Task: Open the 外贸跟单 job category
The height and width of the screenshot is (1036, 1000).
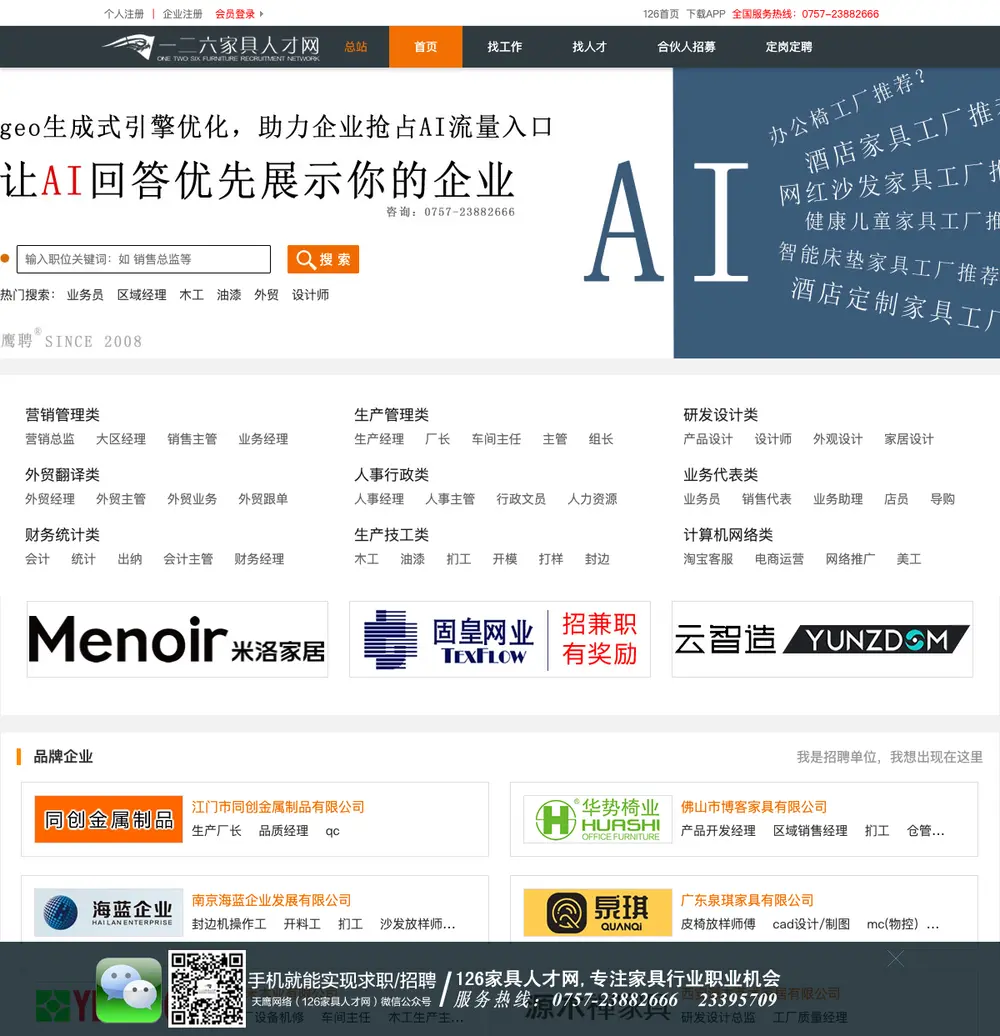Action: 263,499
